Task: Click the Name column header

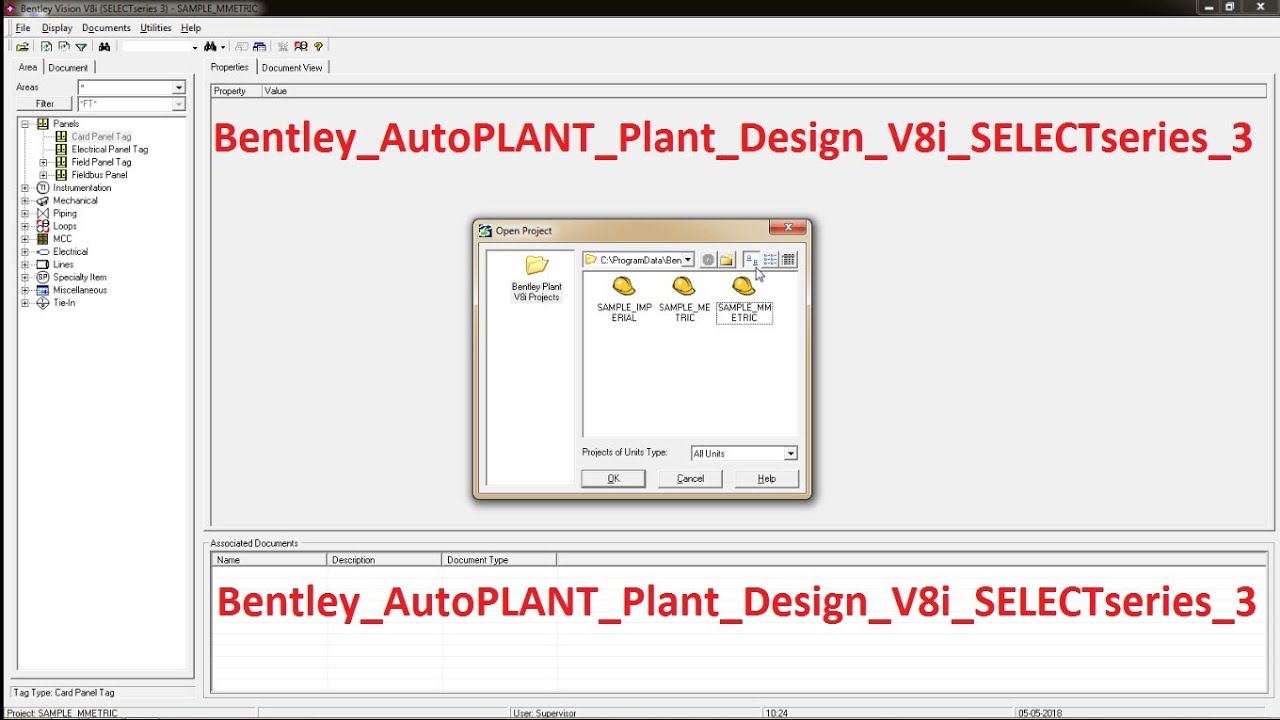Action: 269,560
